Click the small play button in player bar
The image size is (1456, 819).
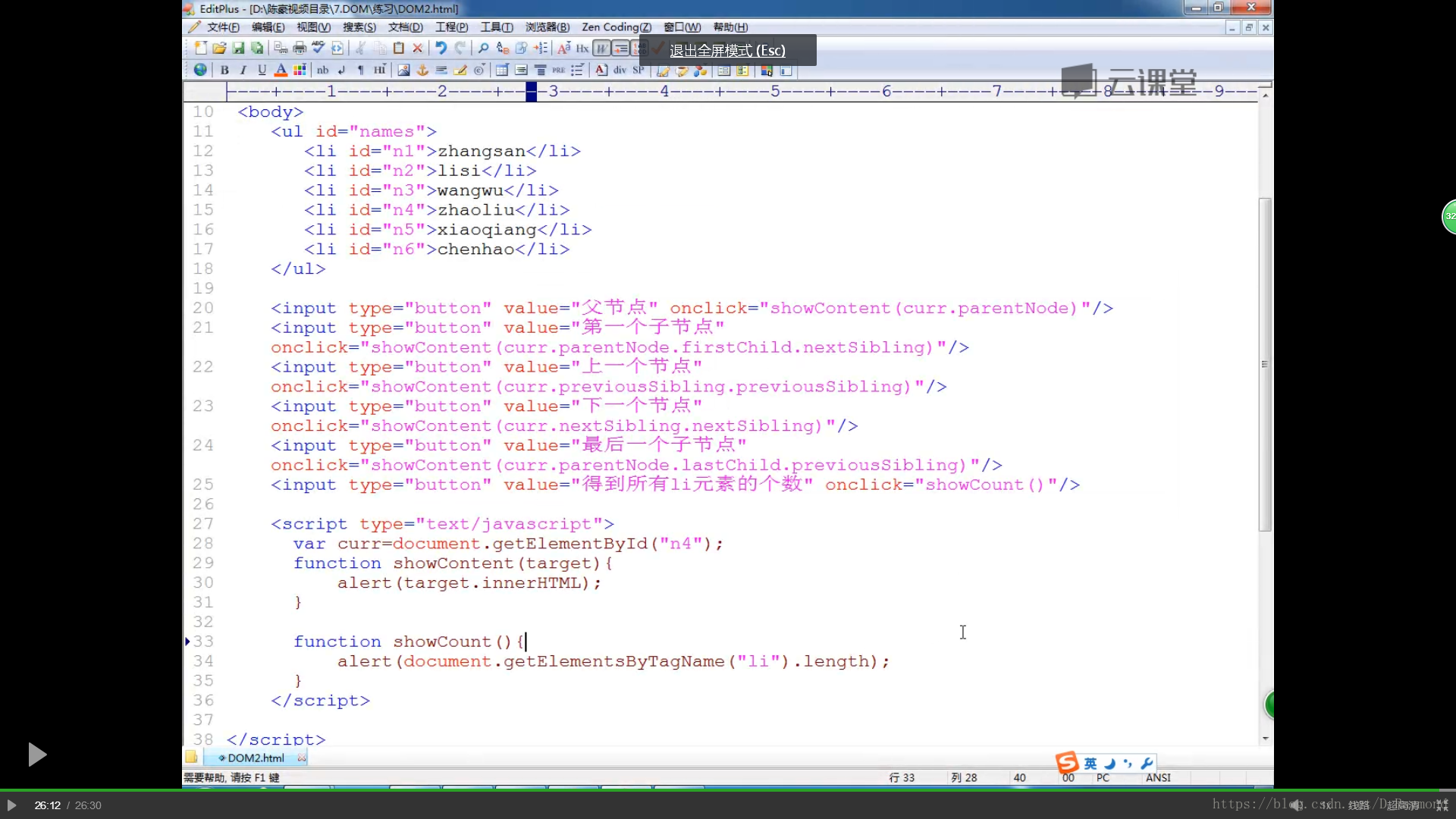[x=11, y=805]
